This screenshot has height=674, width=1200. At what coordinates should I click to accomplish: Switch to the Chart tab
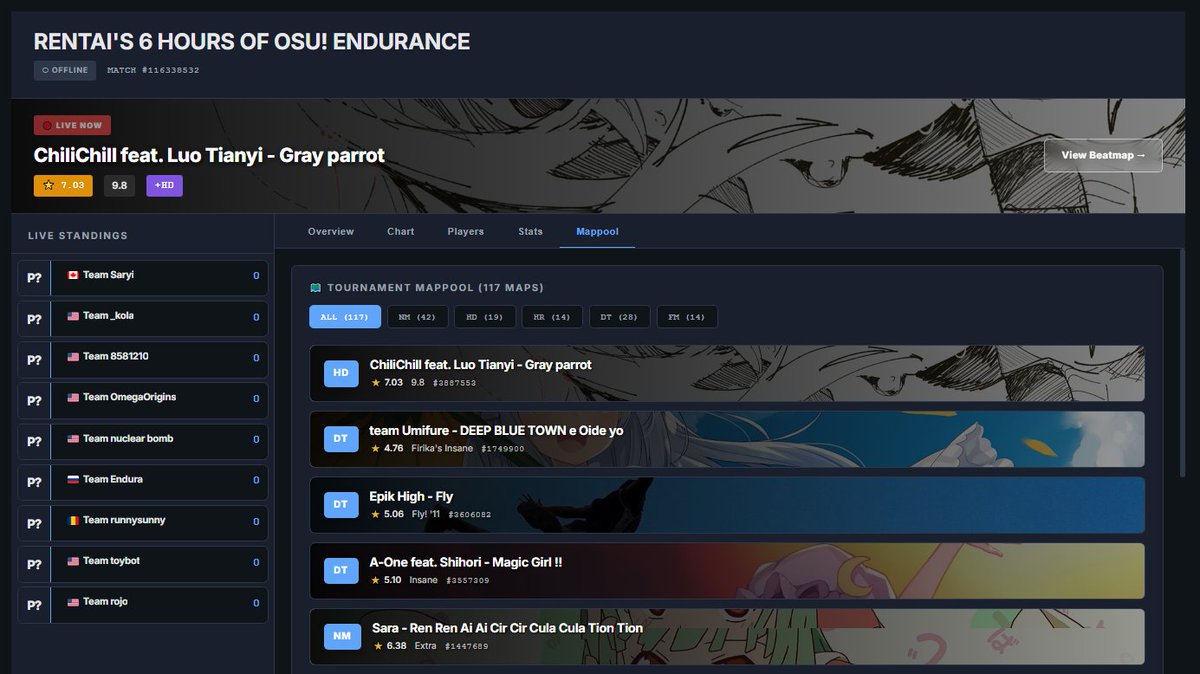[400, 231]
